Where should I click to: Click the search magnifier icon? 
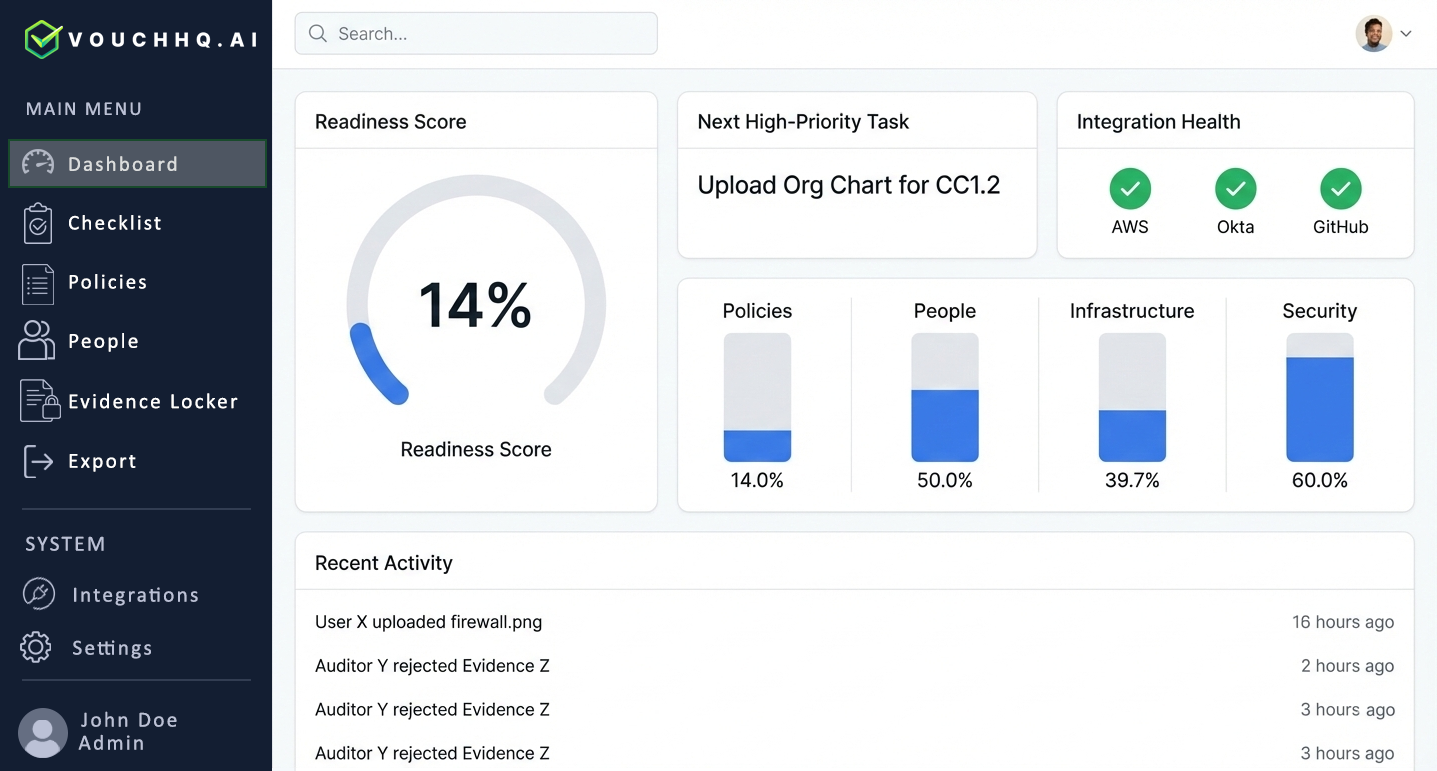click(317, 33)
